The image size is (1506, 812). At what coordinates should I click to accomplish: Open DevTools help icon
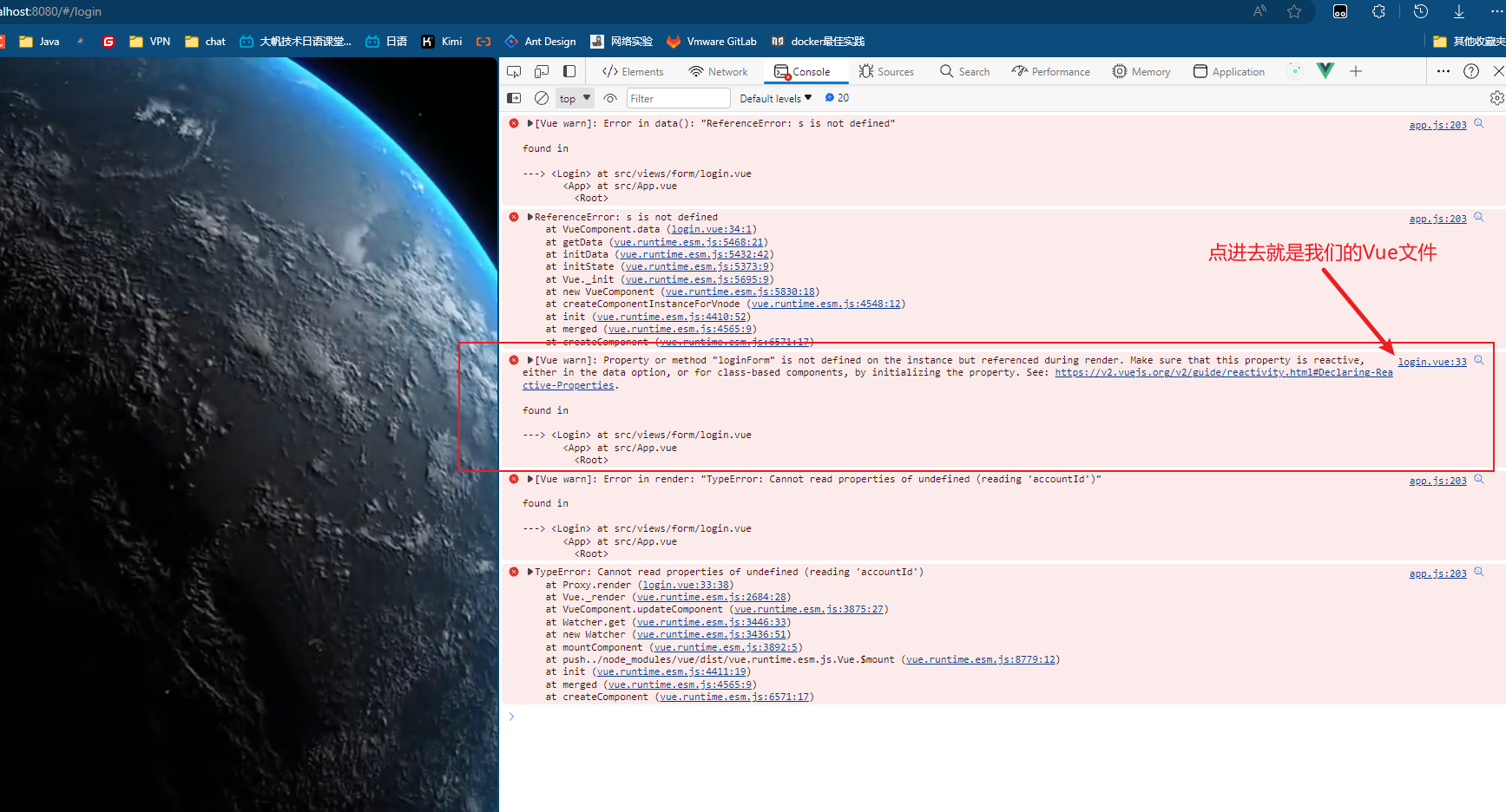tap(1471, 71)
